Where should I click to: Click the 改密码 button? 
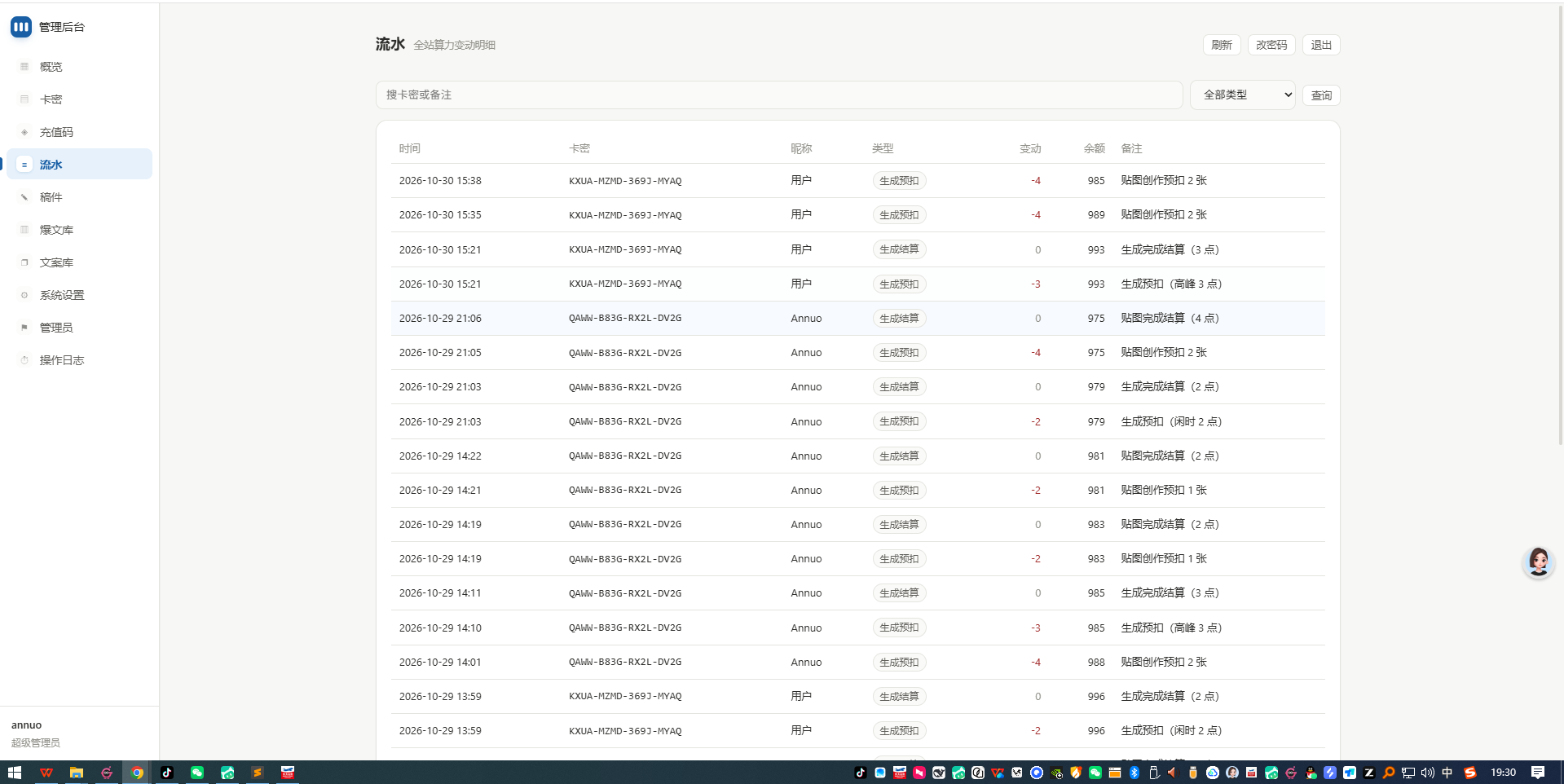1271,45
